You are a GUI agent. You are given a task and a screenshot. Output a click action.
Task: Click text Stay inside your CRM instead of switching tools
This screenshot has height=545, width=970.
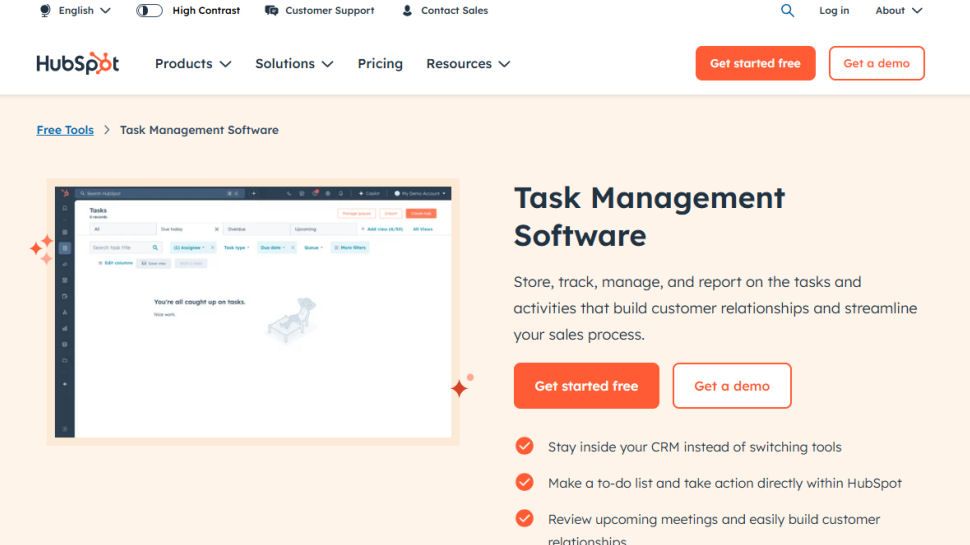click(x=695, y=447)
